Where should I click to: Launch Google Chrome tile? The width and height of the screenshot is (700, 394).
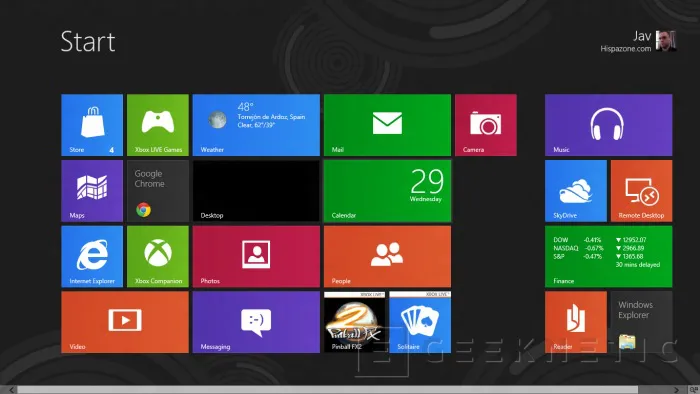point(158,191)
